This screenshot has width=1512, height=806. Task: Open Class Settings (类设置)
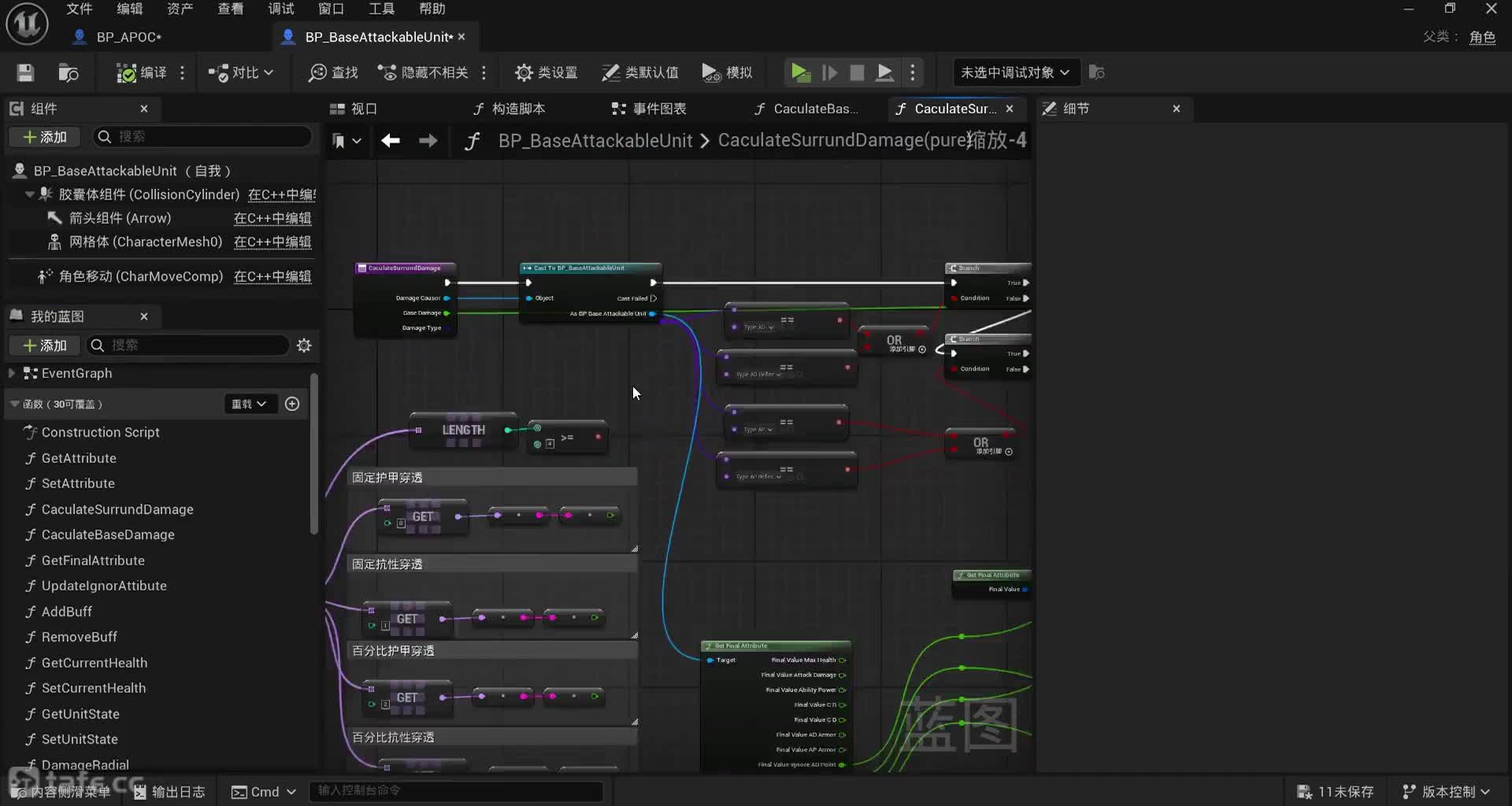(x=546, y=72)
